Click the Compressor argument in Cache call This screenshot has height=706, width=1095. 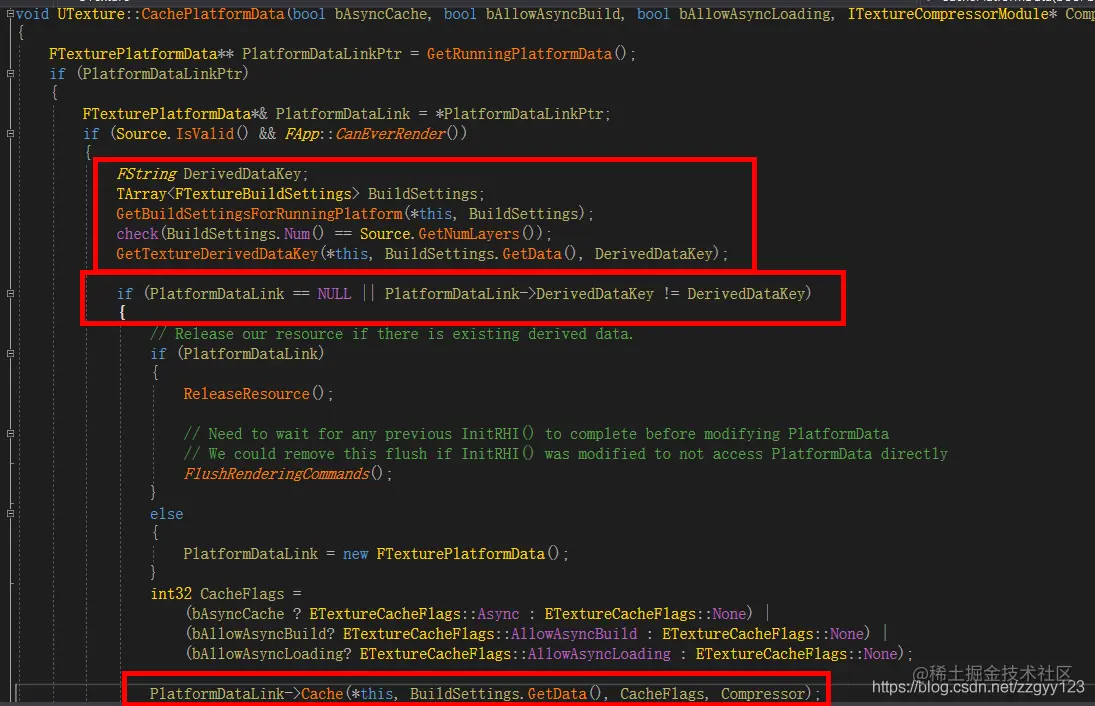pyautogui.click(x=763, y=693)
